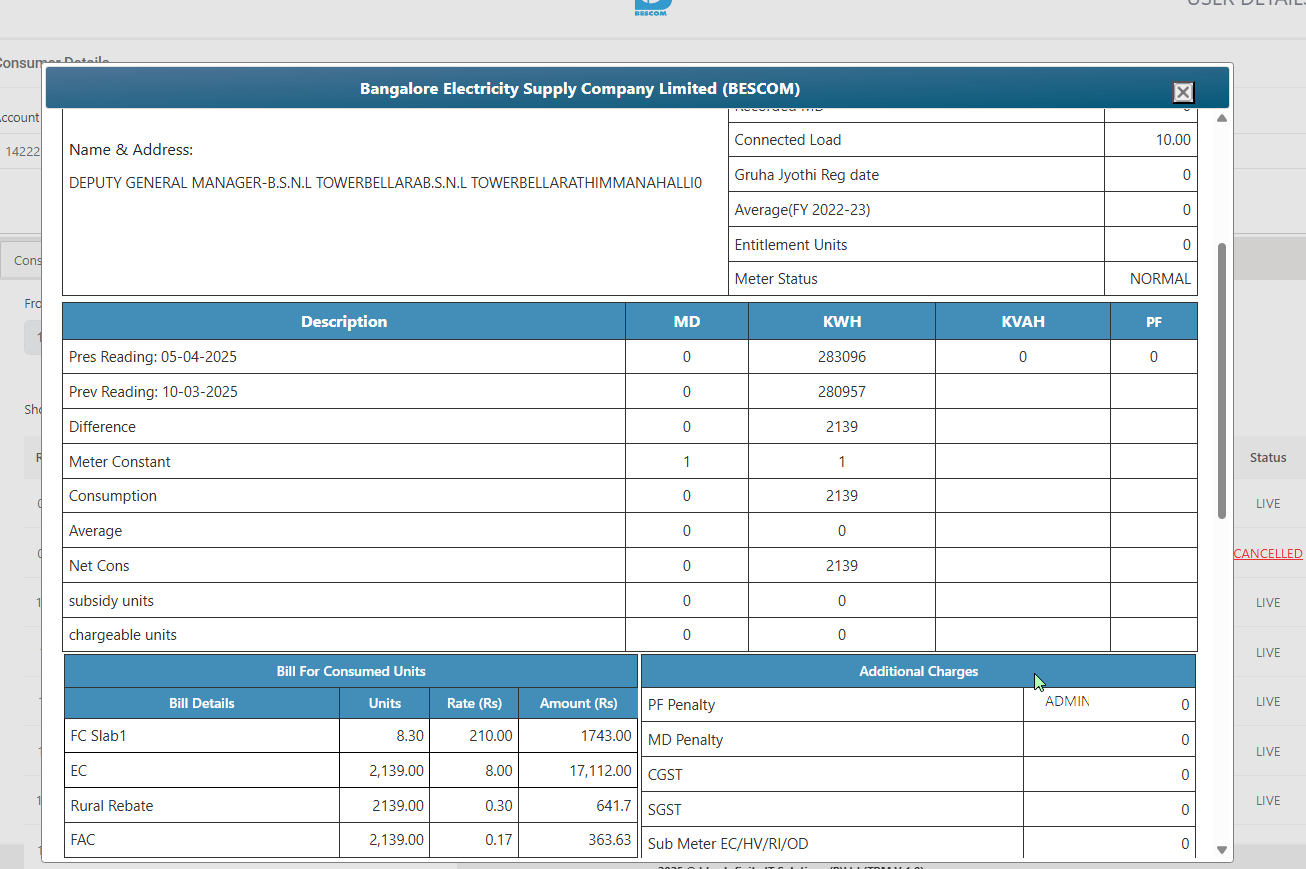The height and width of the screenshot is (869, 1306).
Task: Click the Prev Reading: 10-03-2025 row
Action: [x=630, y=392]
